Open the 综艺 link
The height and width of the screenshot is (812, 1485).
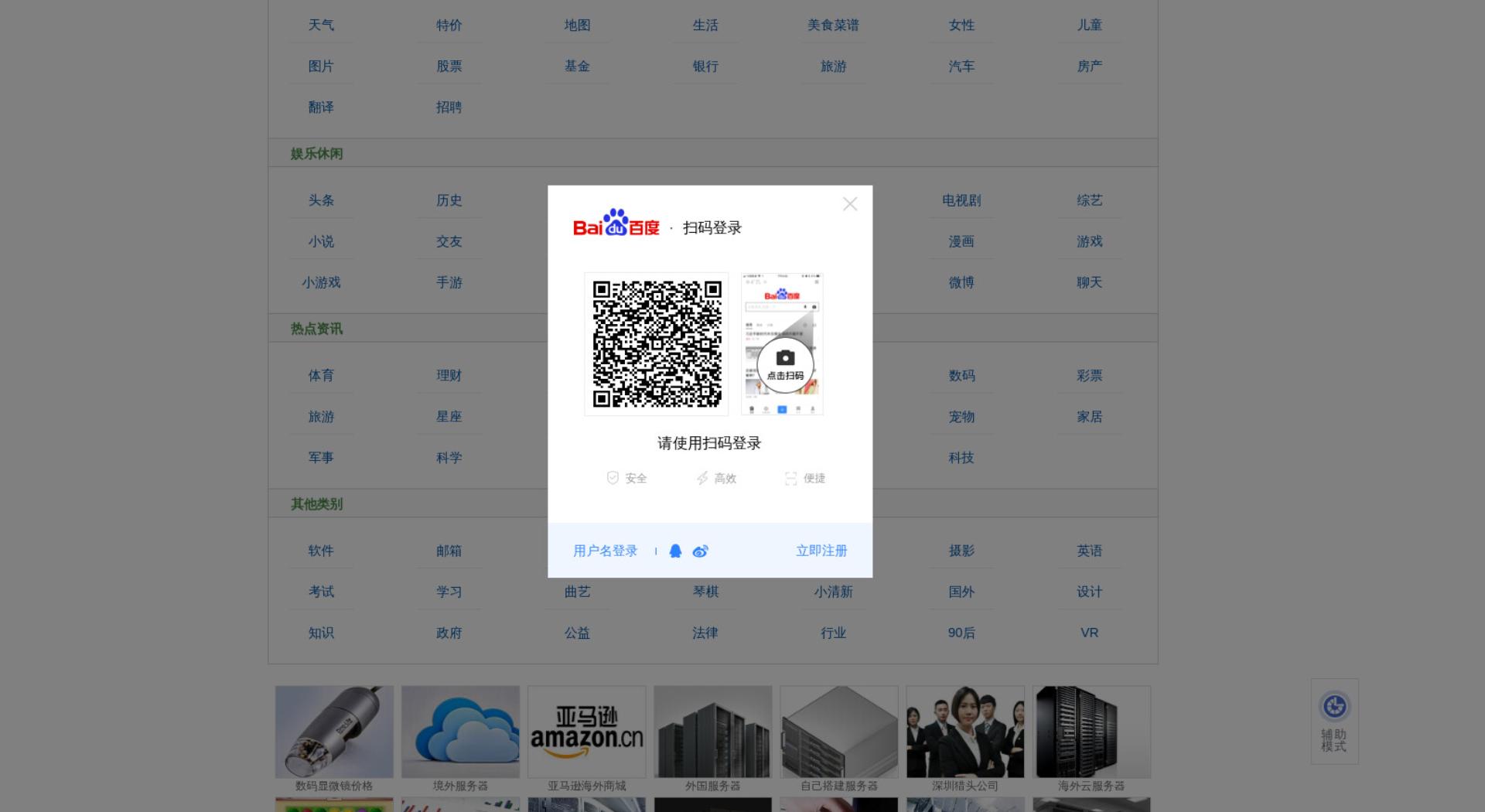click(x=1089, y=200)
